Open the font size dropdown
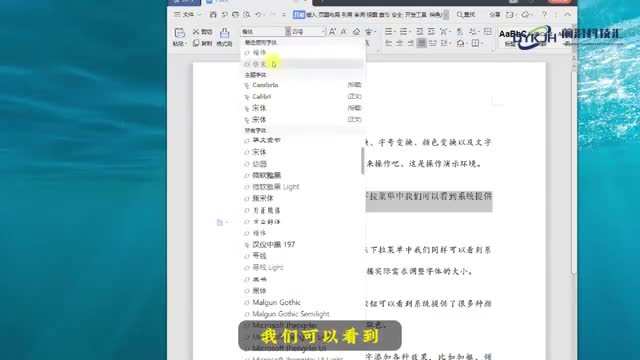Viewport: 640px width, 360px height. click(x=323, y=31)
